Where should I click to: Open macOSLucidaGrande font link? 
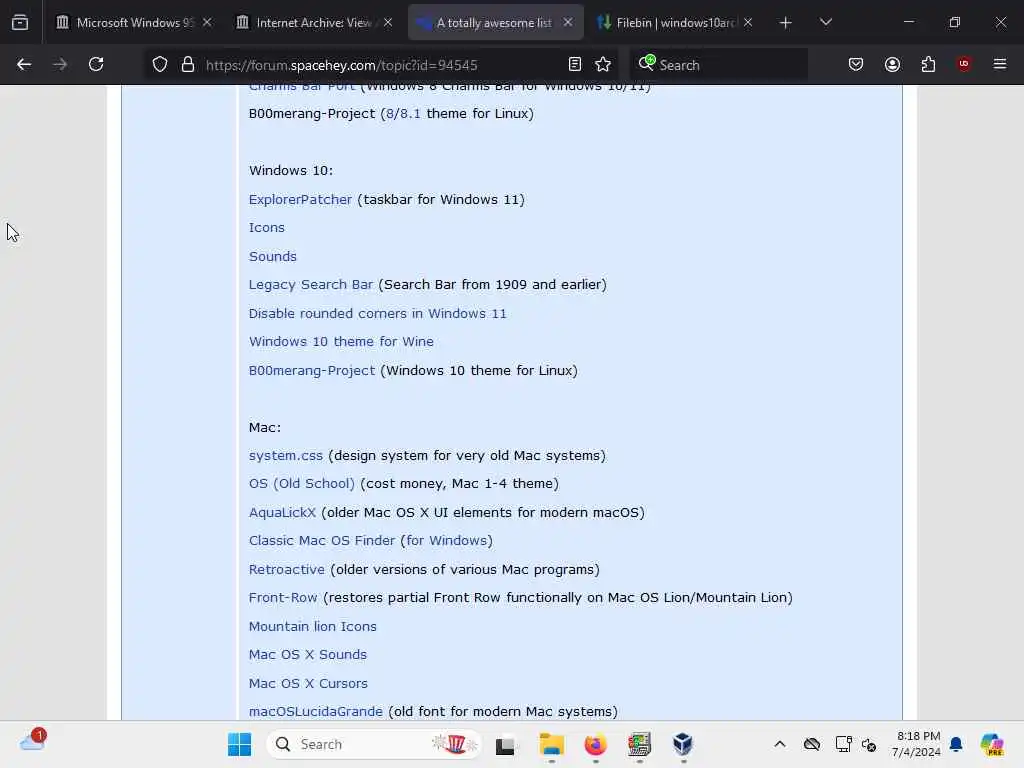click(x=315, y=711)
